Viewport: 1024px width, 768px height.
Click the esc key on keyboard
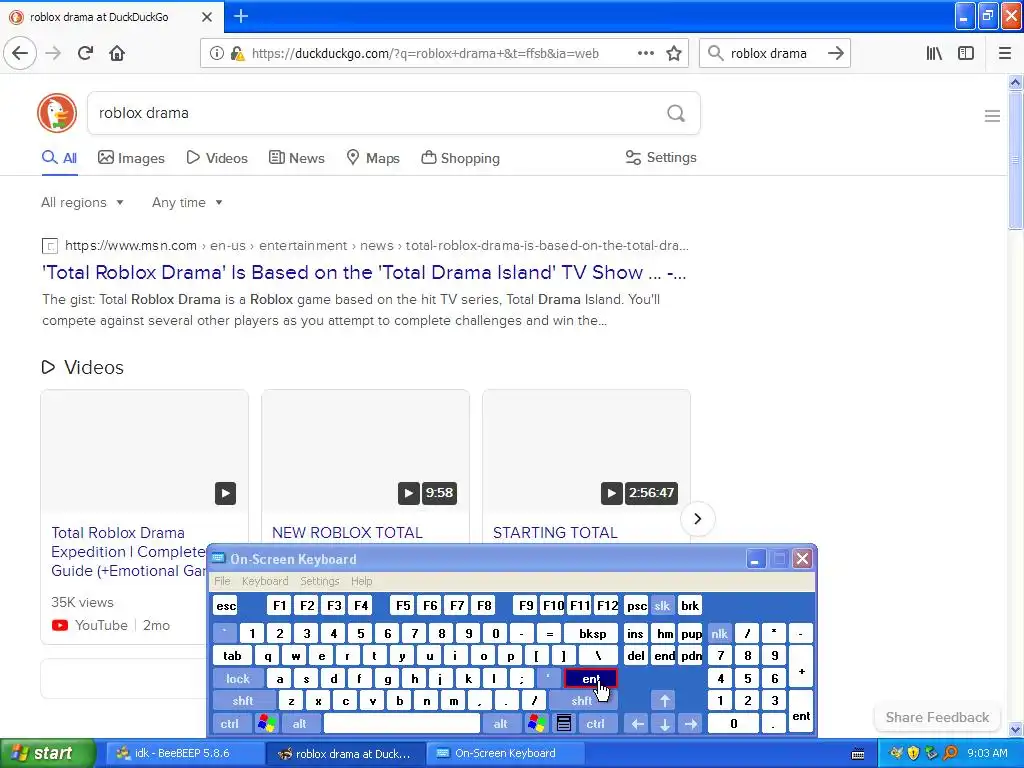click(x=226, y=606)
